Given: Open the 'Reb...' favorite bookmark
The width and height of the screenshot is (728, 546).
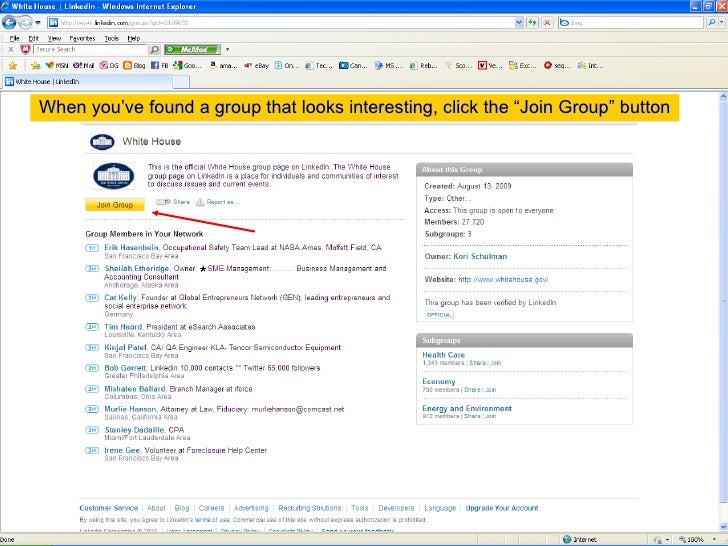Looking at the screenshot, I should tap(423, 65).
